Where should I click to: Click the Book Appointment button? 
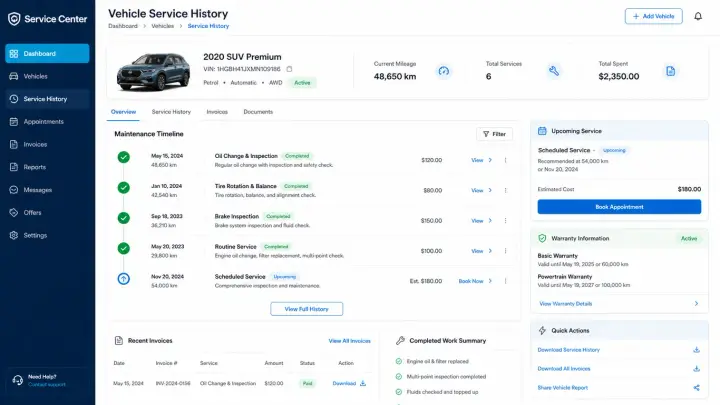tap(619, 207)
